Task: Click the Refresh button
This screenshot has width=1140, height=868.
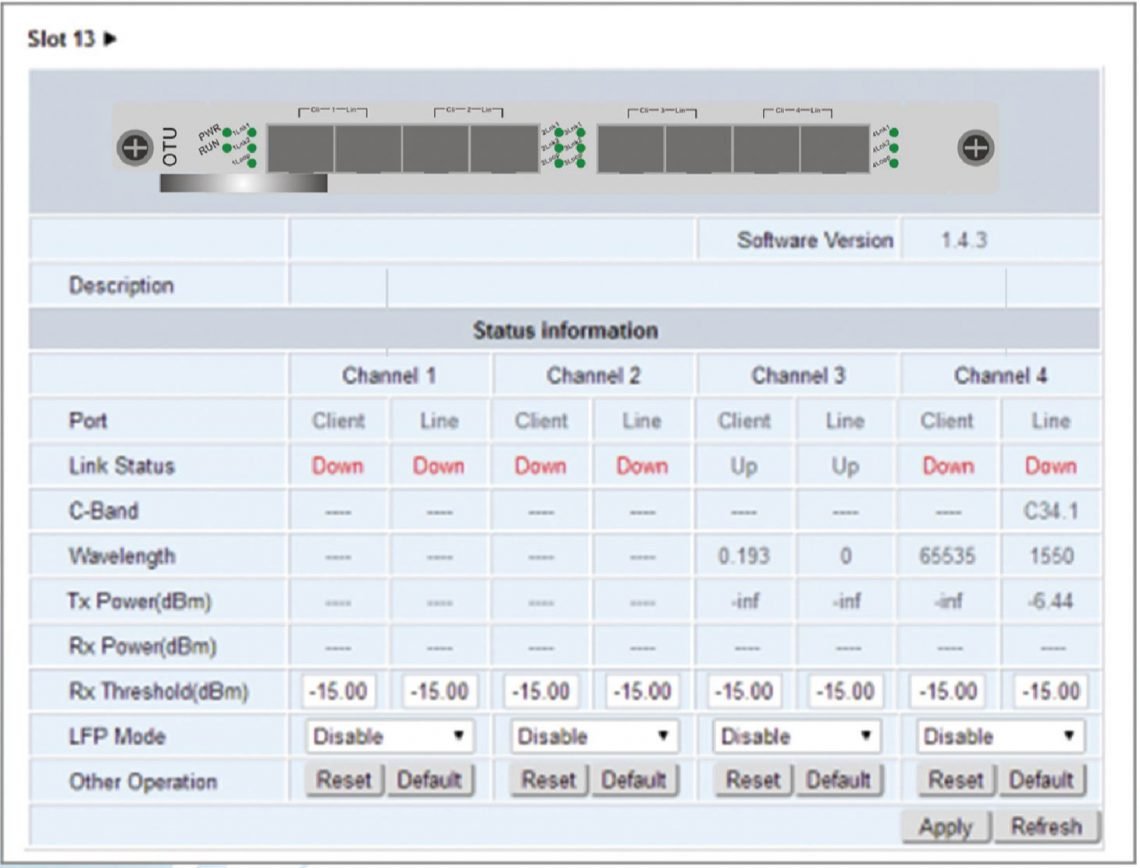Action: [x=1049, y=826]
